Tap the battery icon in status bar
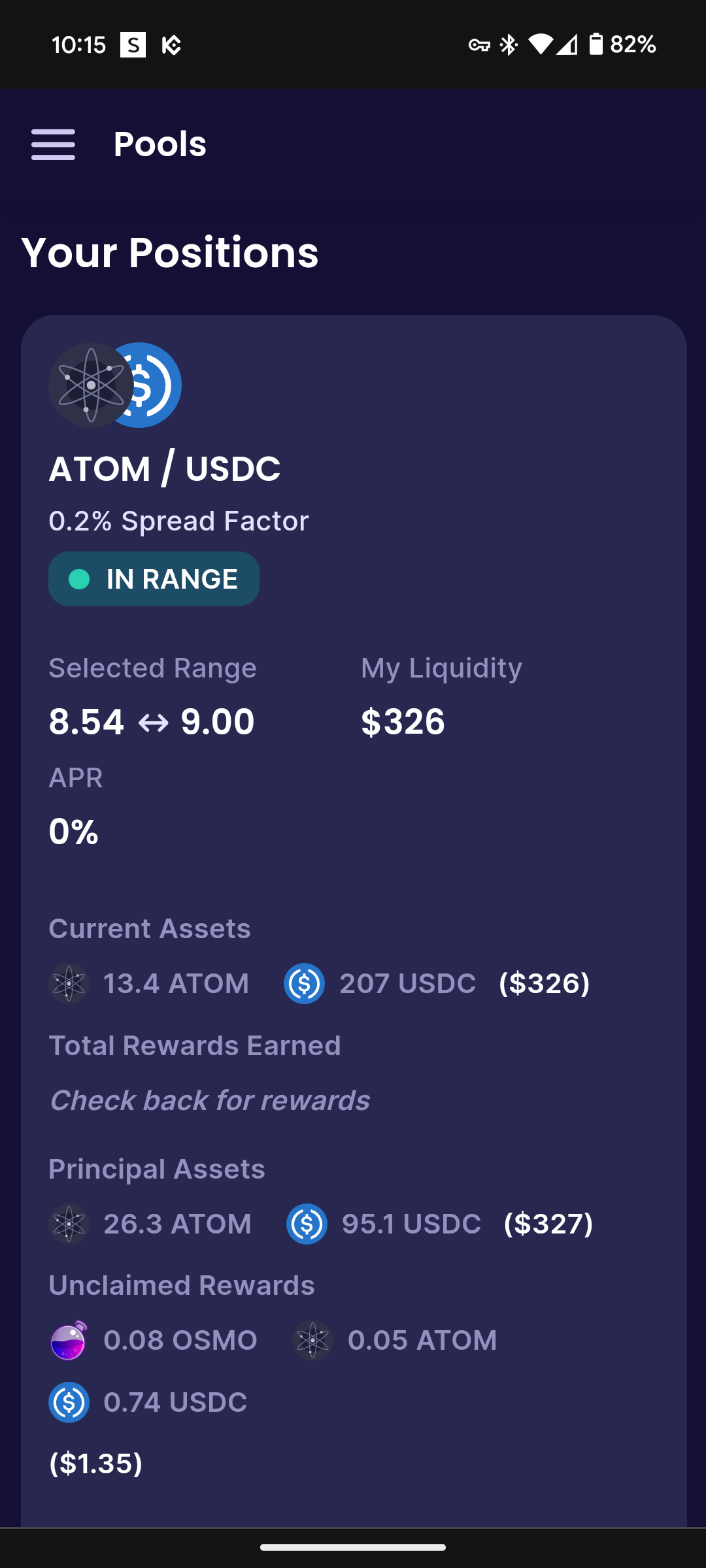Viewport: 706px width, 1568px height. [596, 44]
